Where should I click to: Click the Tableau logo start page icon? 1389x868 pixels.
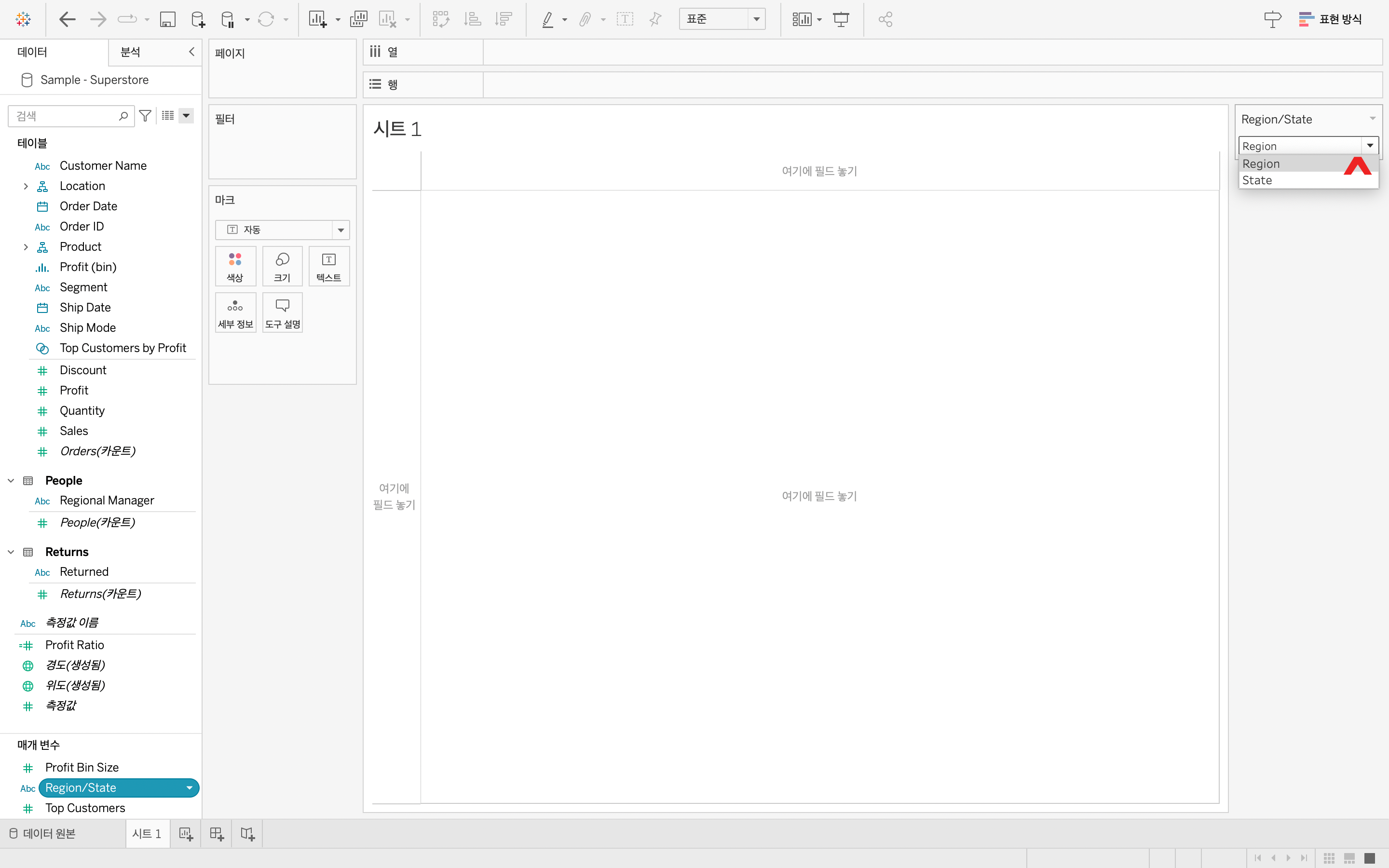[23, 19]
